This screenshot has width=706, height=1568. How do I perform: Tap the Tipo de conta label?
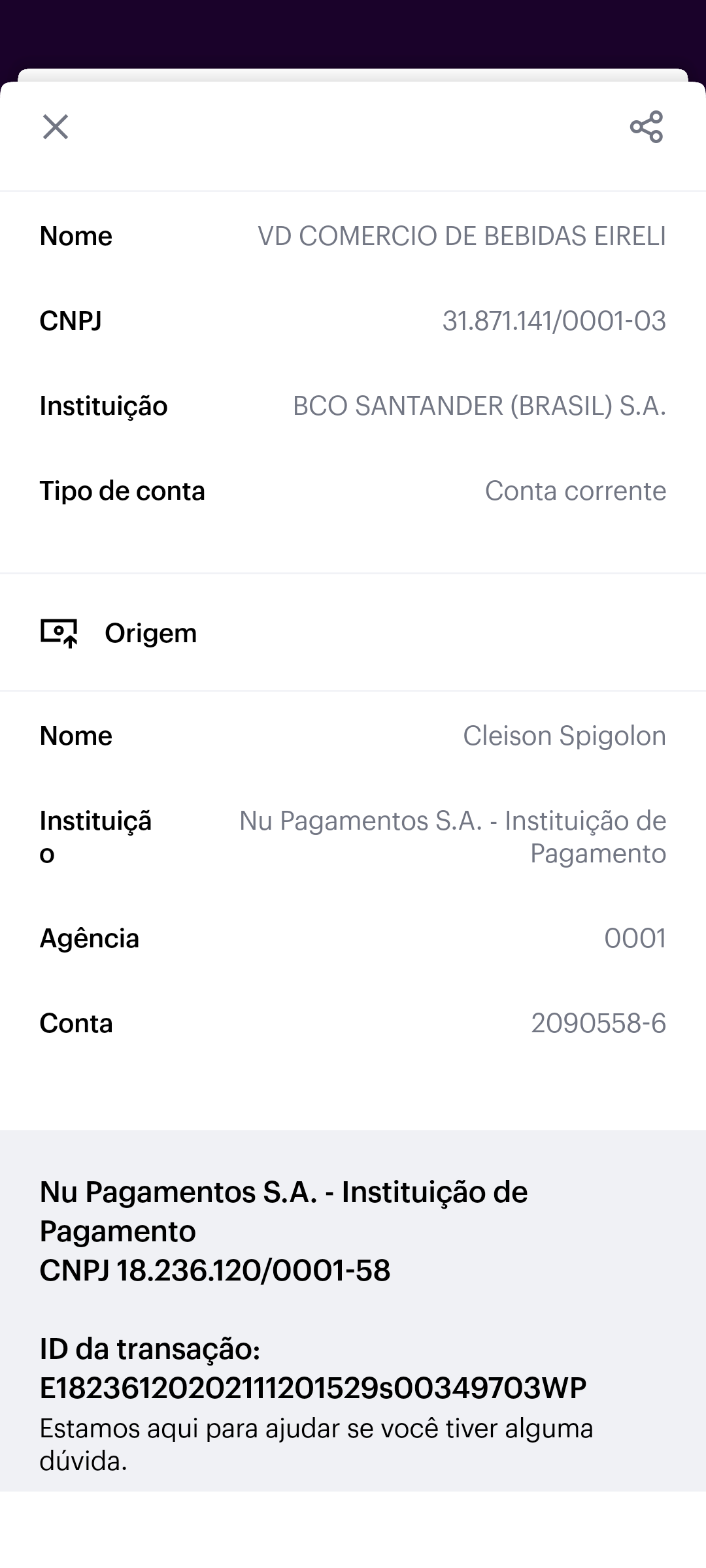122,491
